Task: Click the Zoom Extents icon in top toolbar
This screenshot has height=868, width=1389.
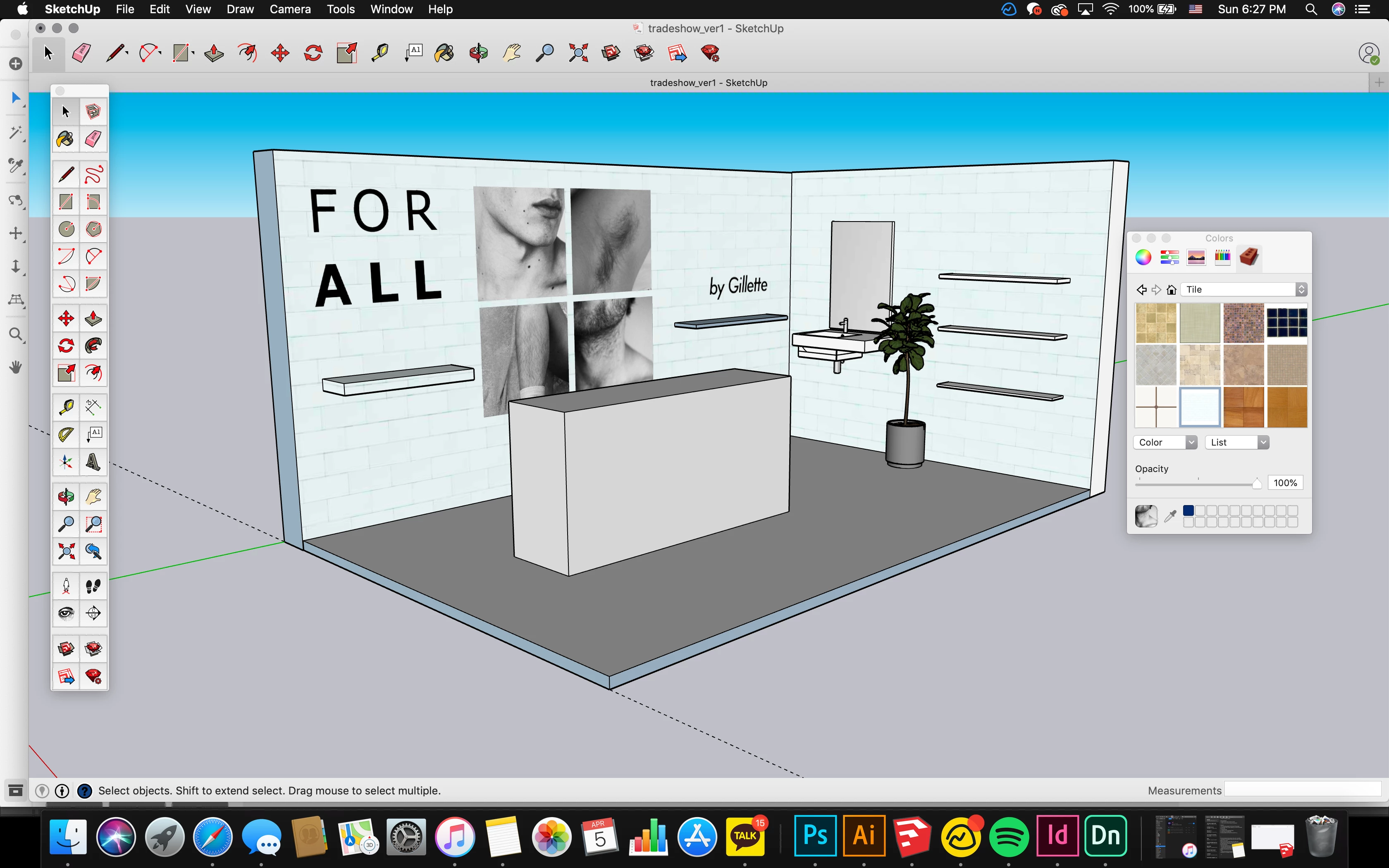Action: (x=578, y=53)
